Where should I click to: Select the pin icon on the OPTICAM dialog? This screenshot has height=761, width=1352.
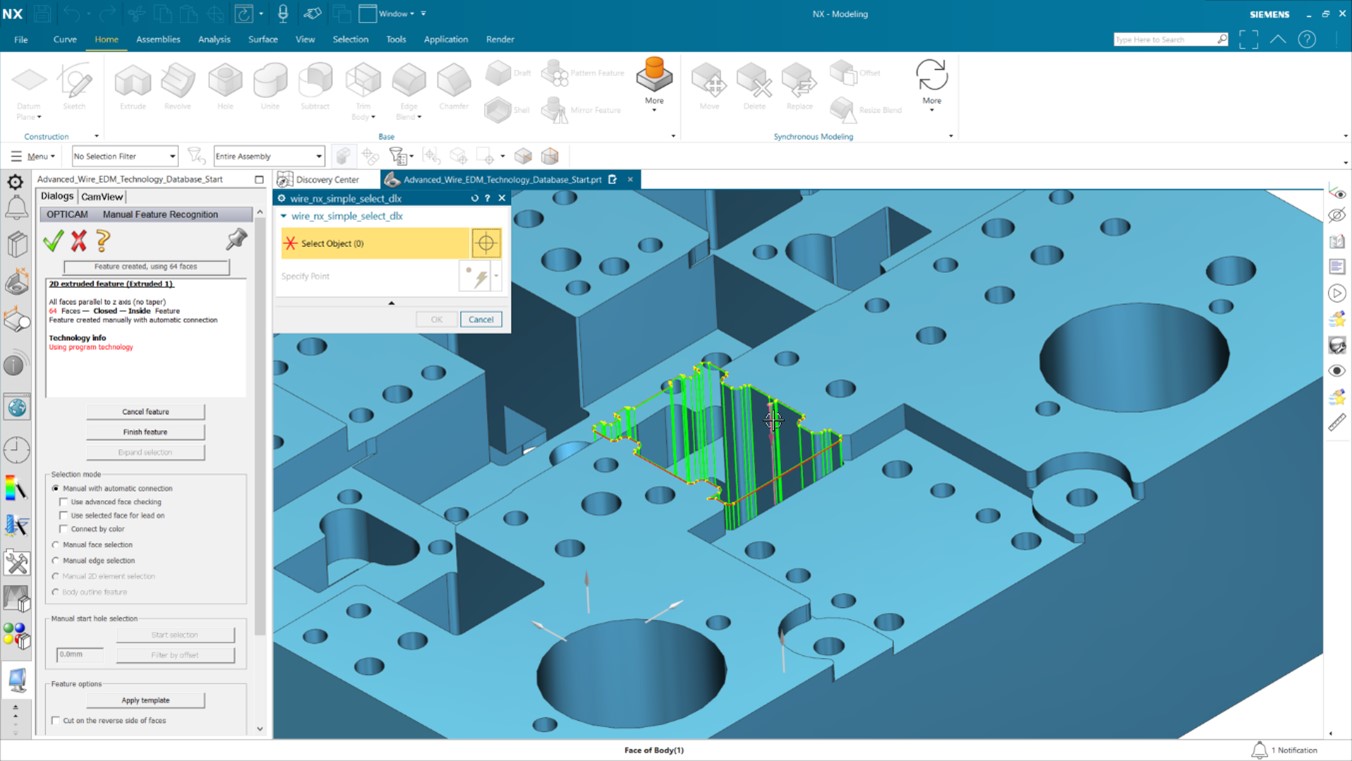click(x=236, y=240)
